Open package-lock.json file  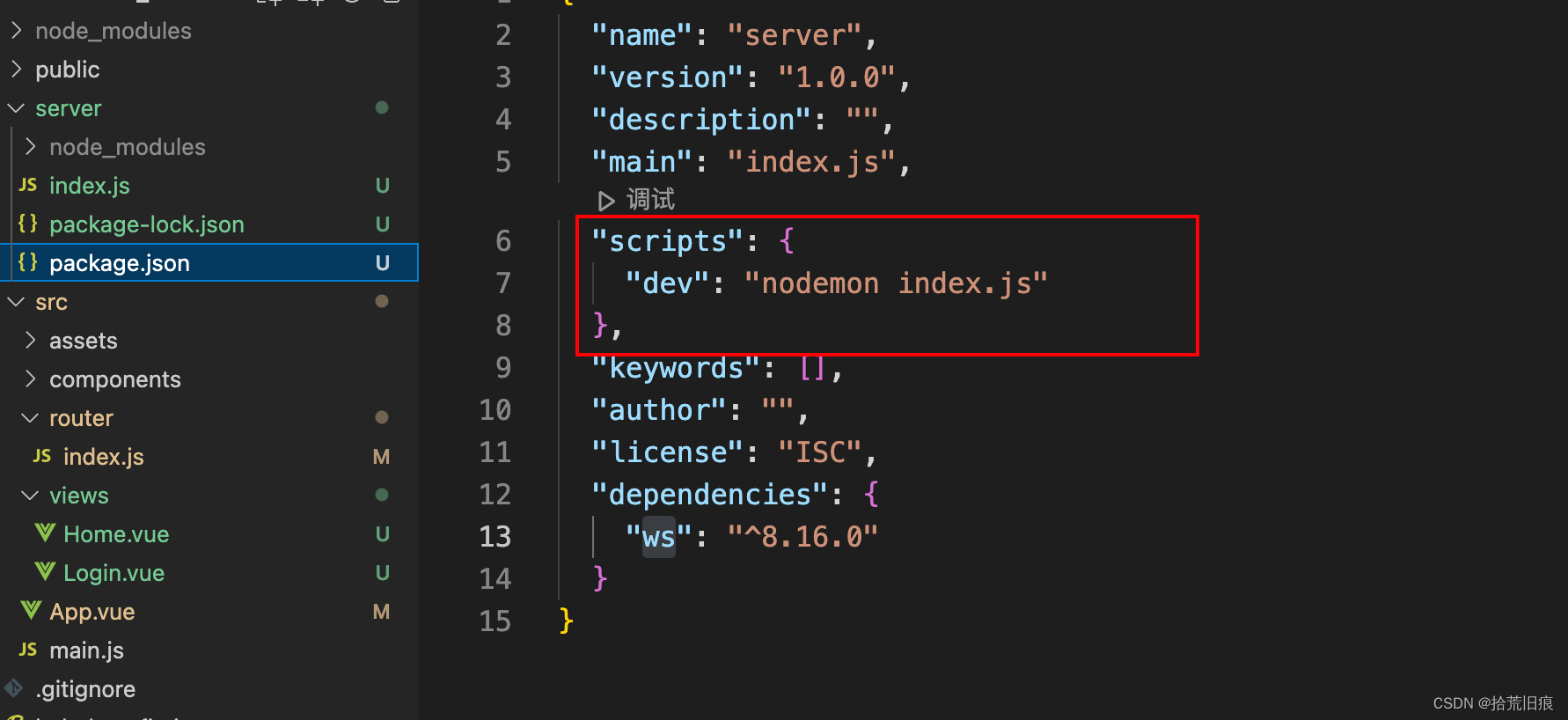point(147,224)
